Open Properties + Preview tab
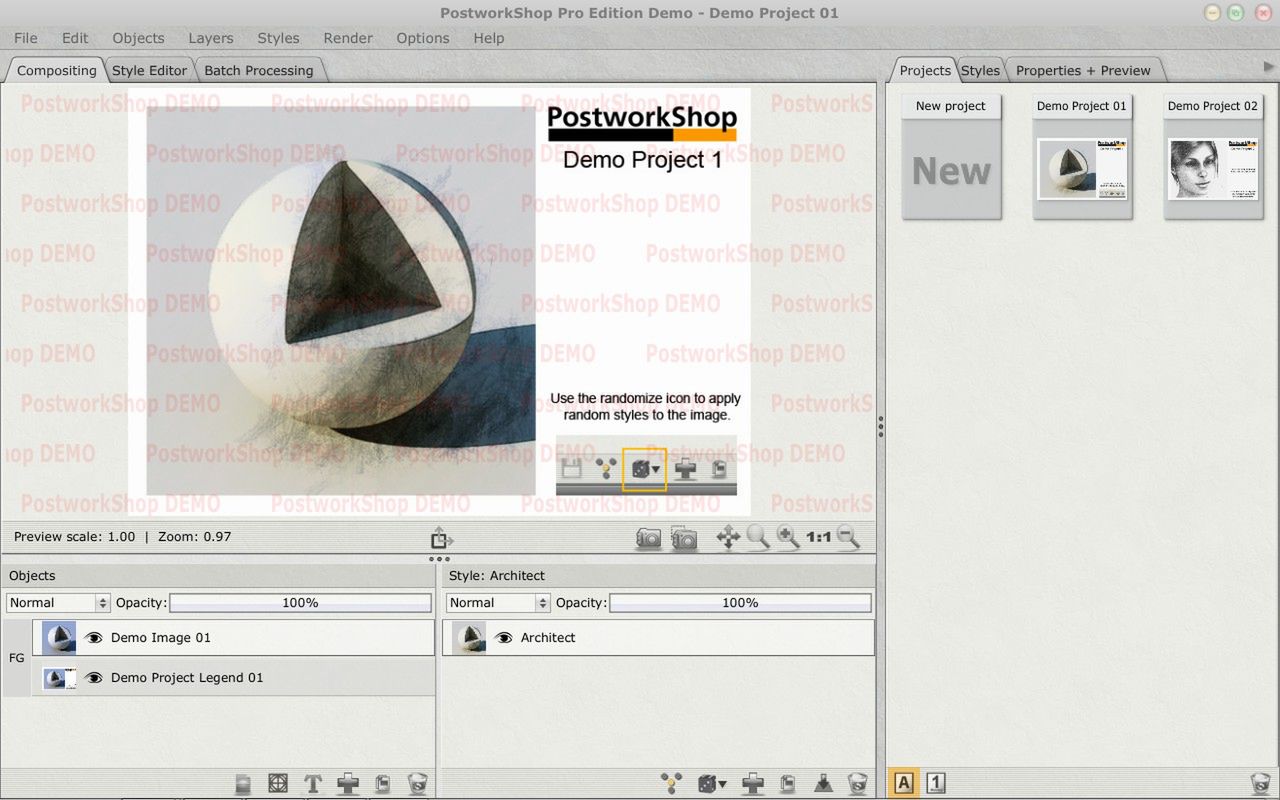 pyautogui.click(x=1083, y=70)
